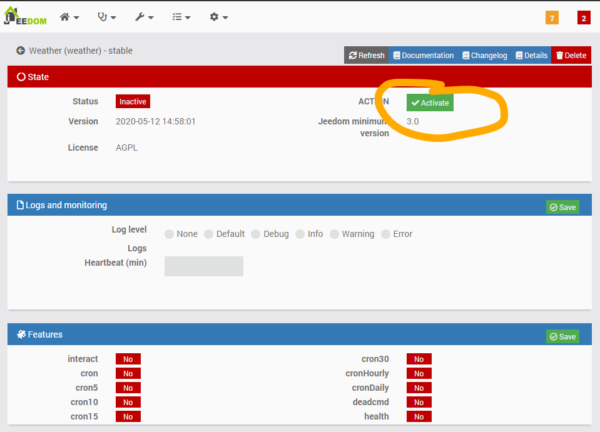Click the Logs and monitoring header
The width and height of the screenshot is (600, 432).
click(x=300, y=205)
